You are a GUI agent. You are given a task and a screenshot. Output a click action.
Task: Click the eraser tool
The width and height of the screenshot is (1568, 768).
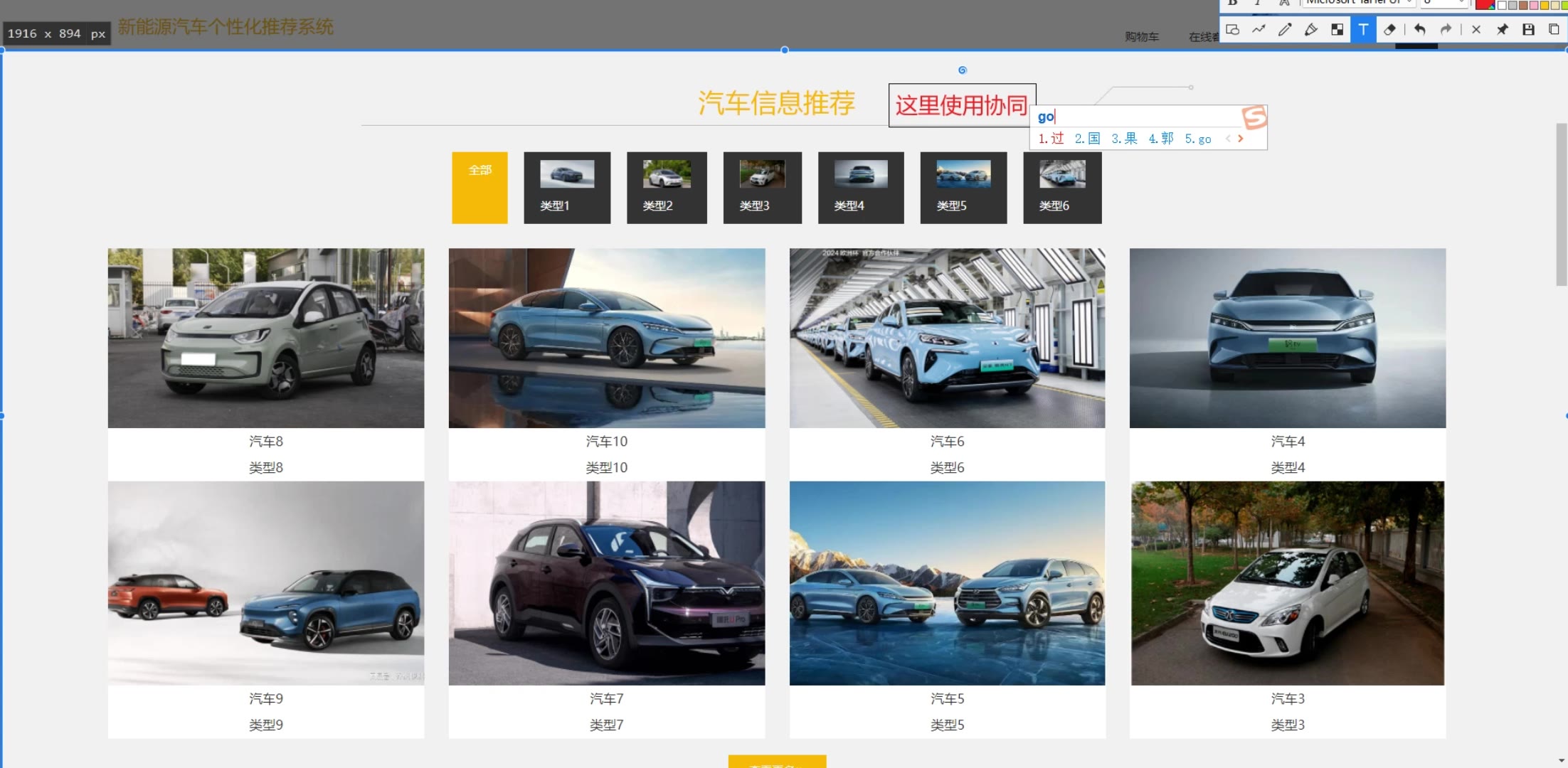click(1389, 30)
